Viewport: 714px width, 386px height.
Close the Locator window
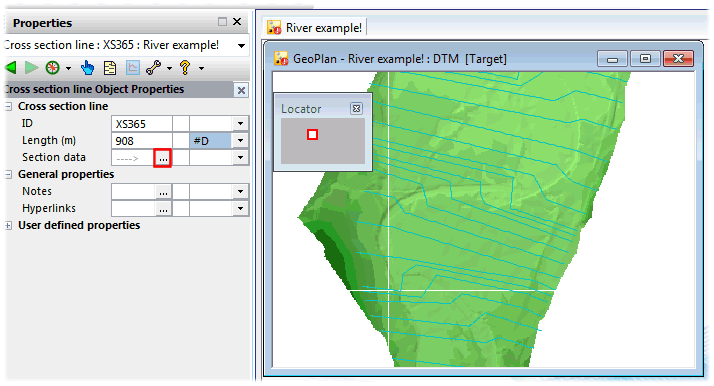click(x=357, y=108)
